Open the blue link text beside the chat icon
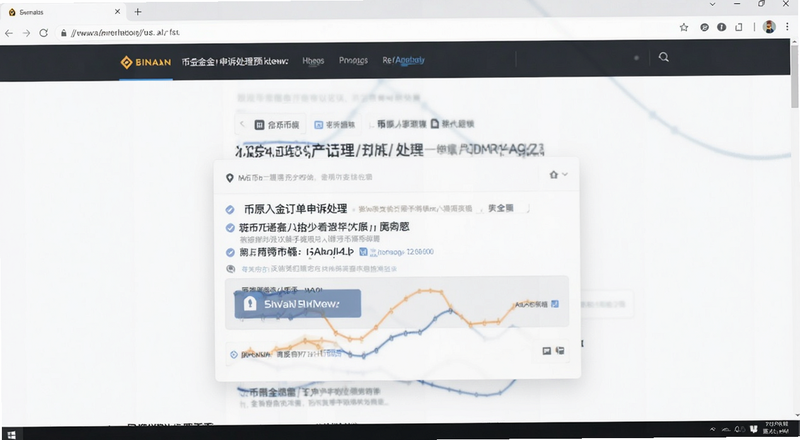 [x=319, y=268]
